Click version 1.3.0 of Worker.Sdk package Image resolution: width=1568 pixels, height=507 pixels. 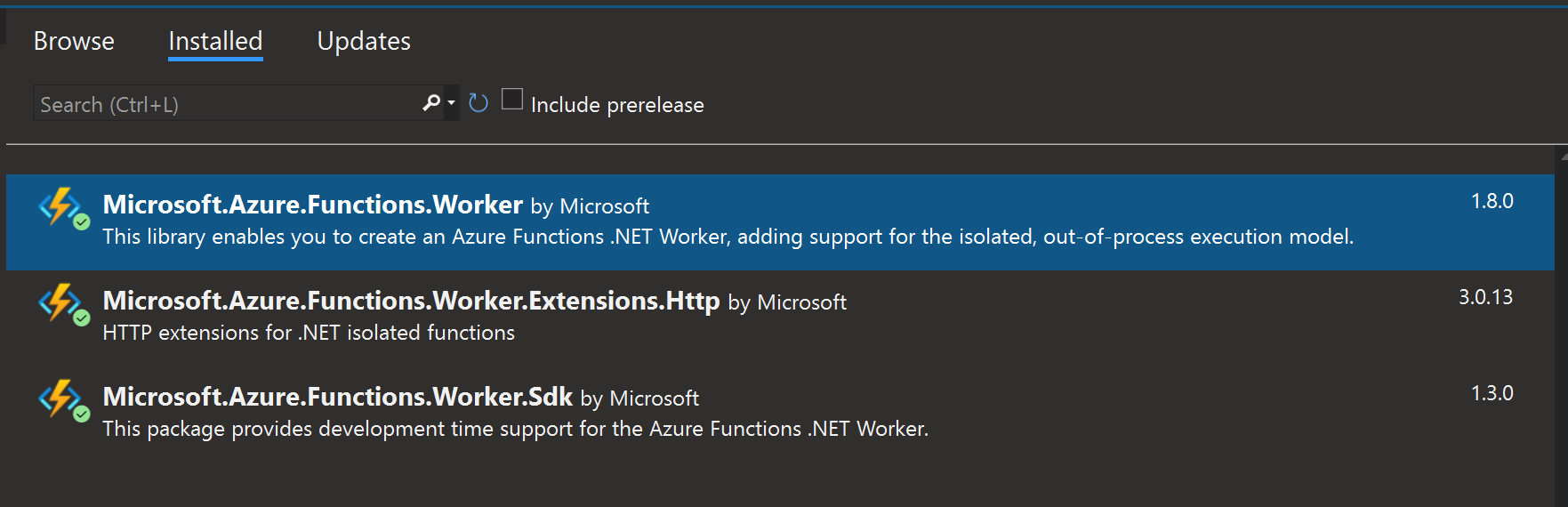(1492, 393)
